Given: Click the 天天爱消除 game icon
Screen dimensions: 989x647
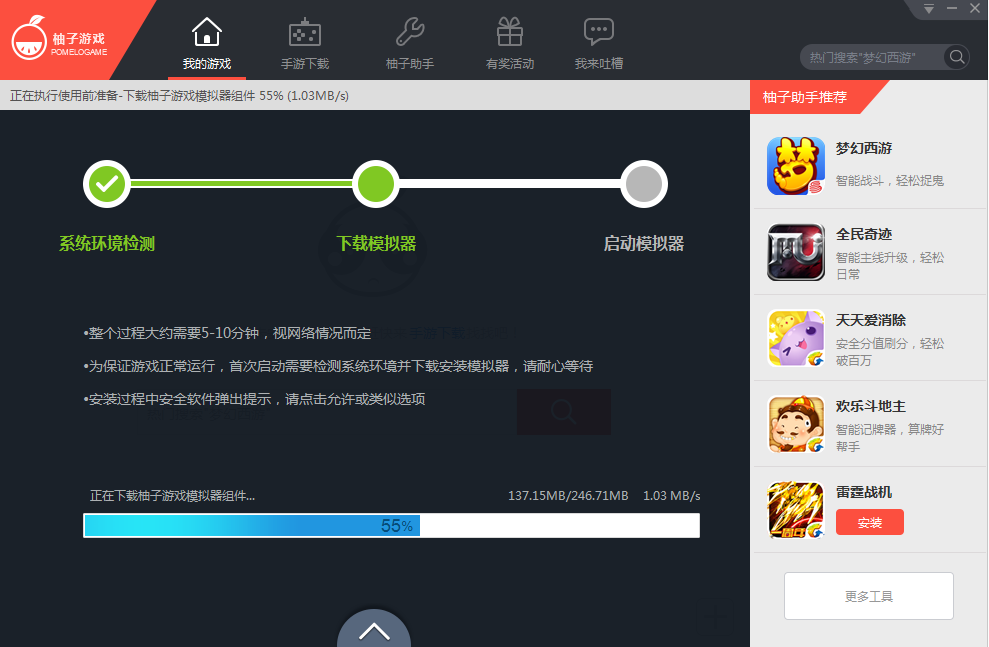Looking at the screenshot, I should point(796,338).
